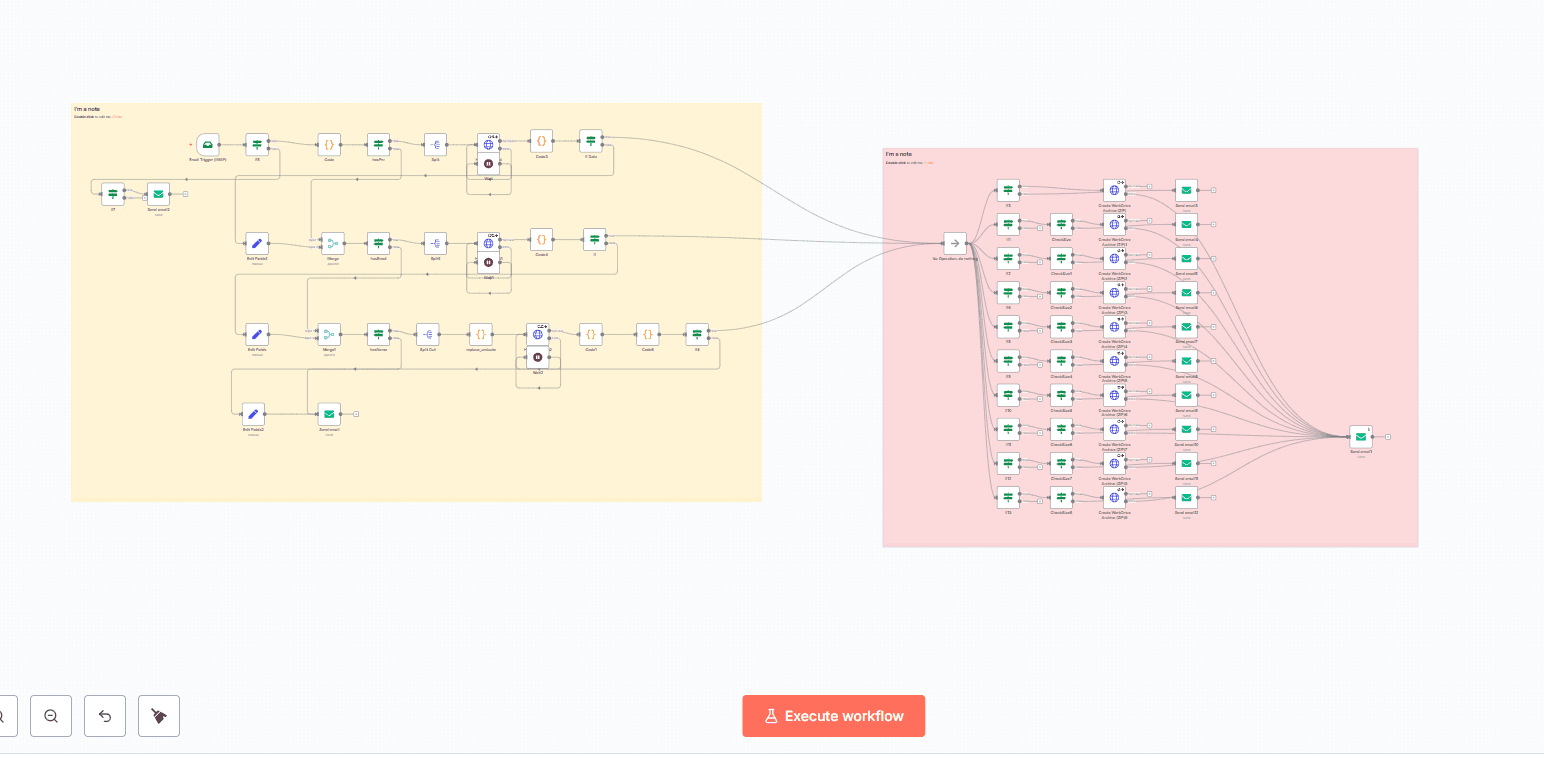
Task: Add node after the rightmost Send email output
Action: (1388, 437)
